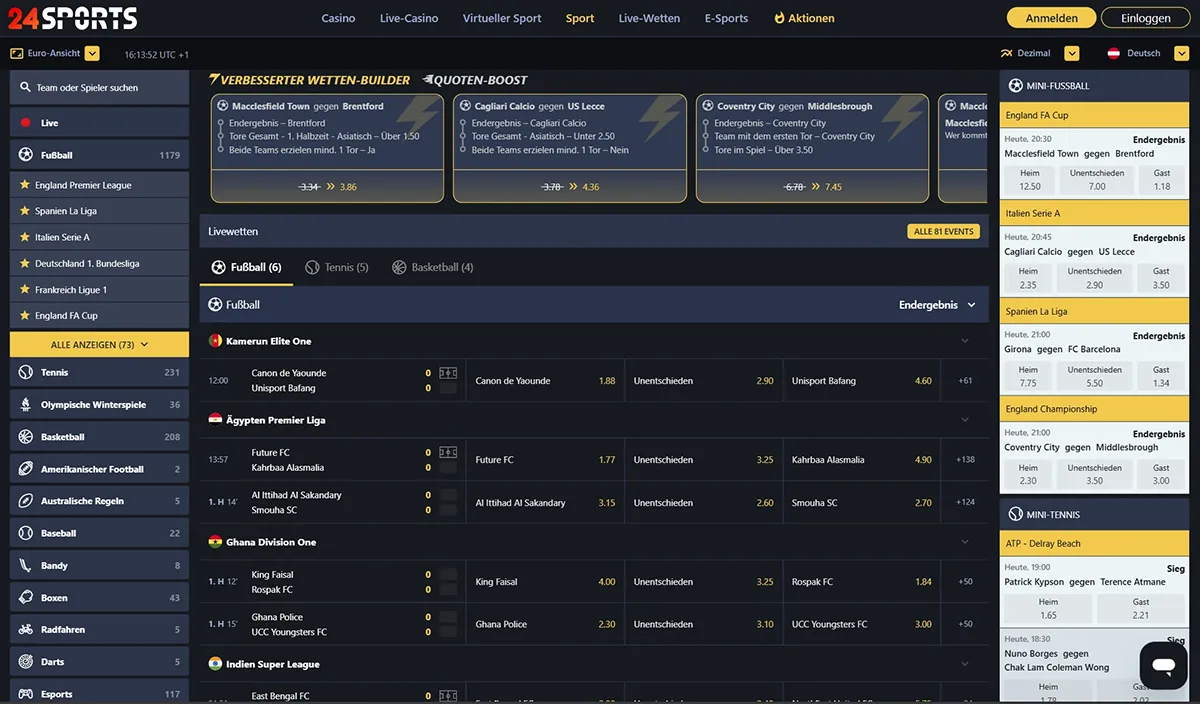
Task: Bet Gast 1.34 on Girona vs FC Barcelona
Action: (1161, 376)
